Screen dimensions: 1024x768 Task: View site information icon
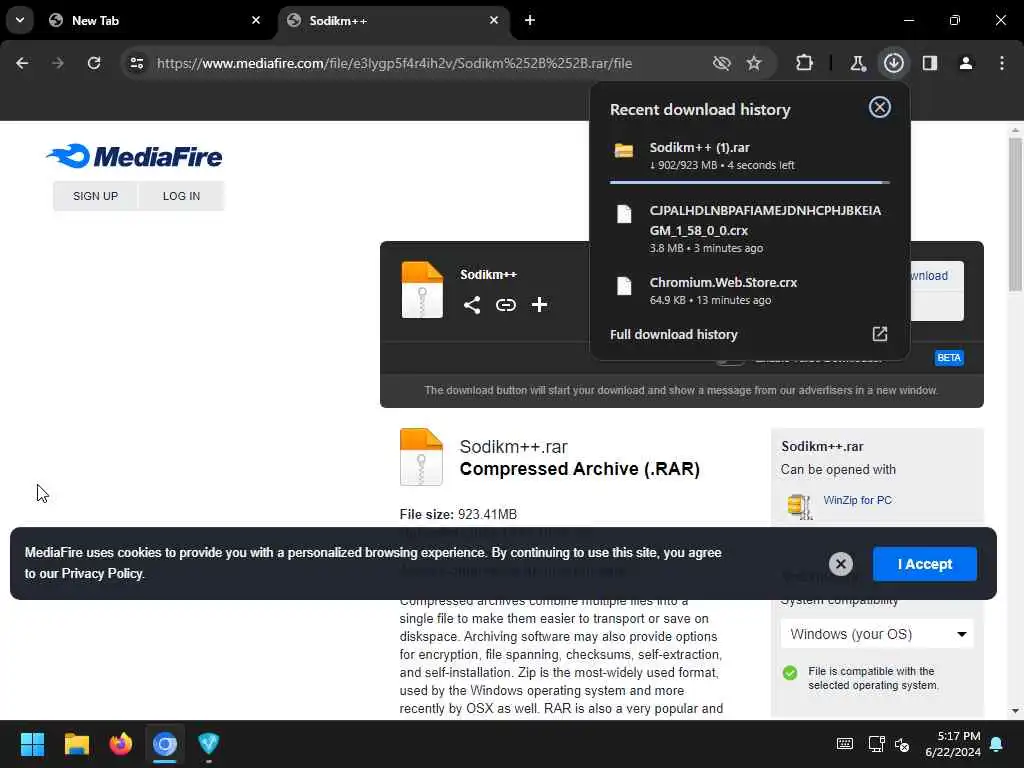point(136,63)
